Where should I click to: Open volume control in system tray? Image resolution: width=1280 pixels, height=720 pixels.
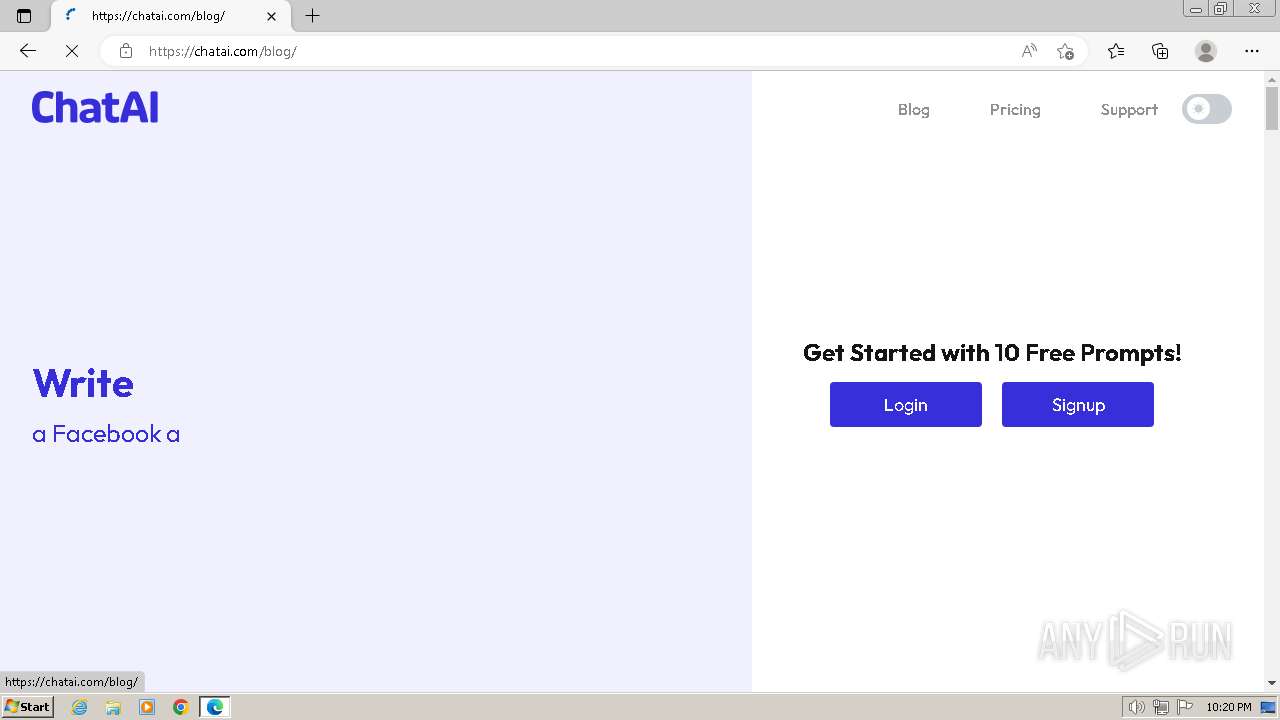[x=1137, y=707]
